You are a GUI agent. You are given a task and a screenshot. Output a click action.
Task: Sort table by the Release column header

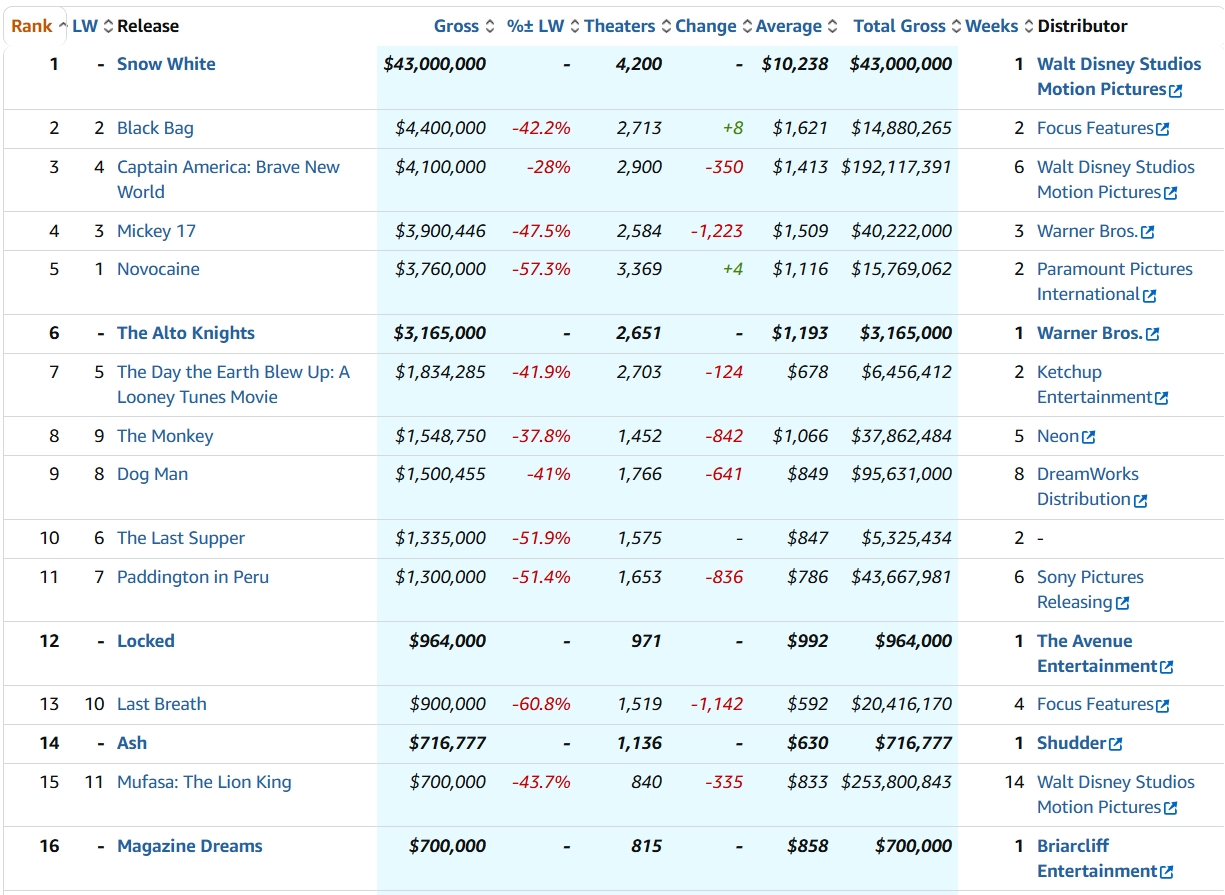point(148,26)
